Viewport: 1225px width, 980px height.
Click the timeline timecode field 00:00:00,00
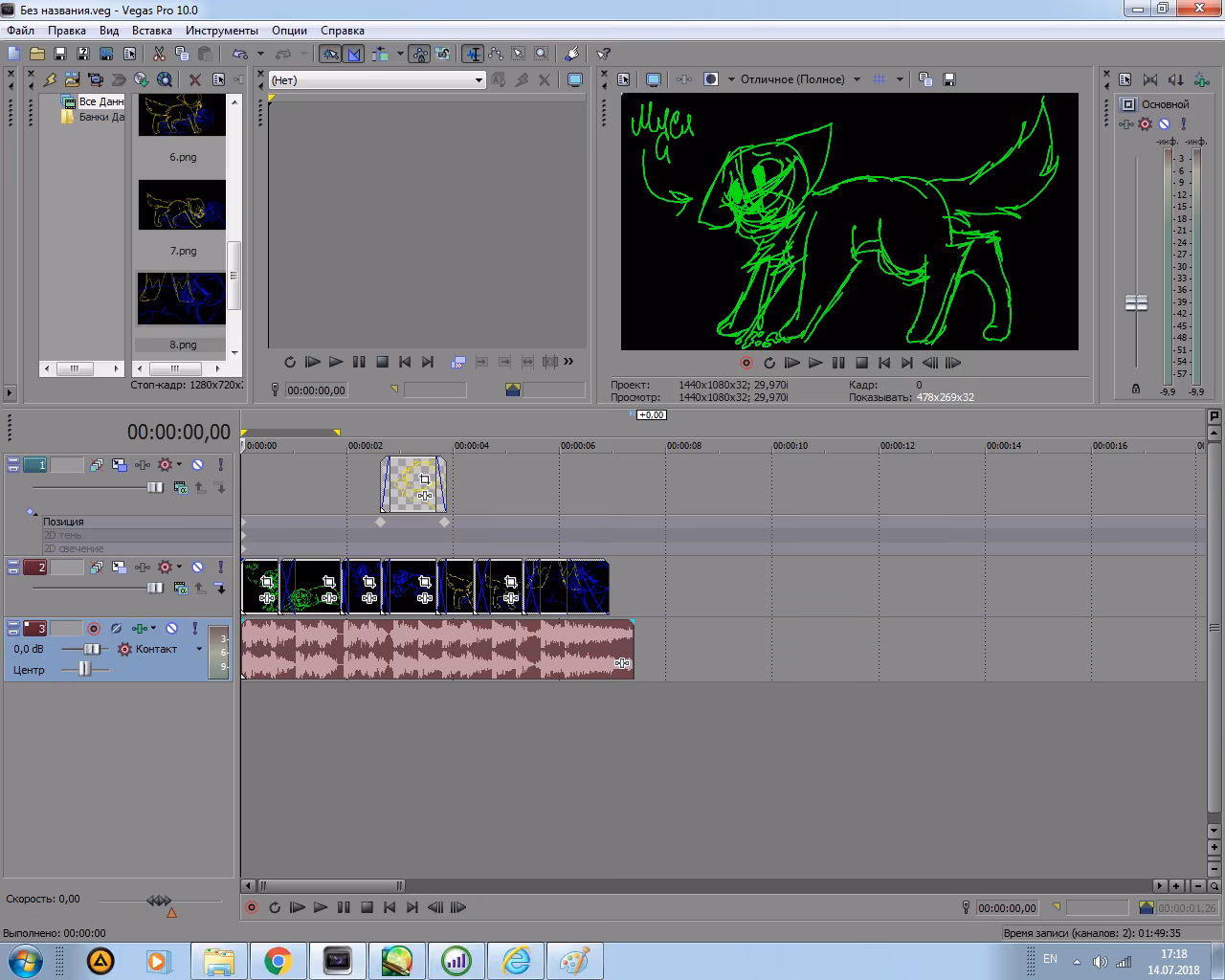[x=179, y=433]
